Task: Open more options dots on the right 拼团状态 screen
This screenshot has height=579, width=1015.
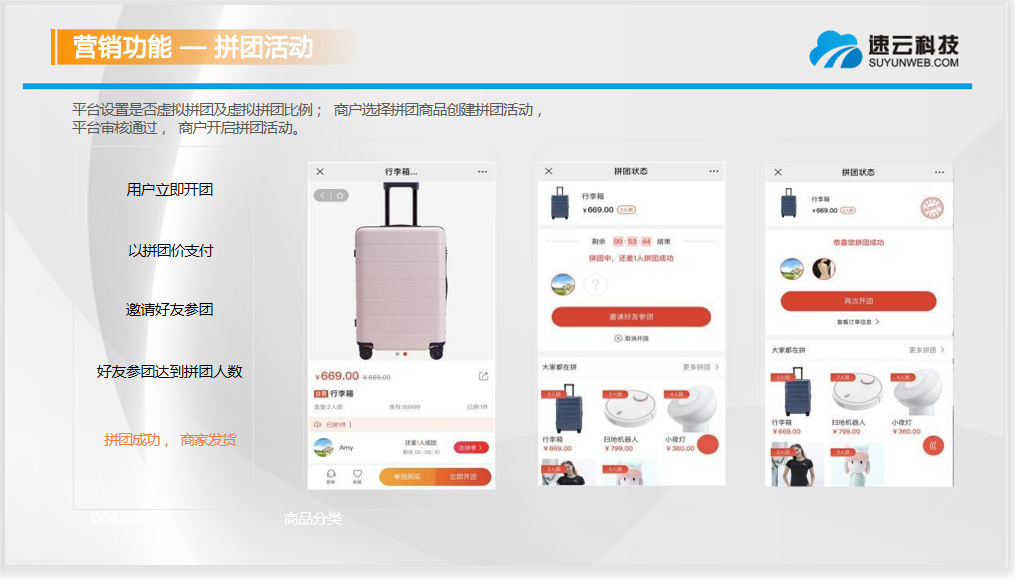Action: [939, 172]
